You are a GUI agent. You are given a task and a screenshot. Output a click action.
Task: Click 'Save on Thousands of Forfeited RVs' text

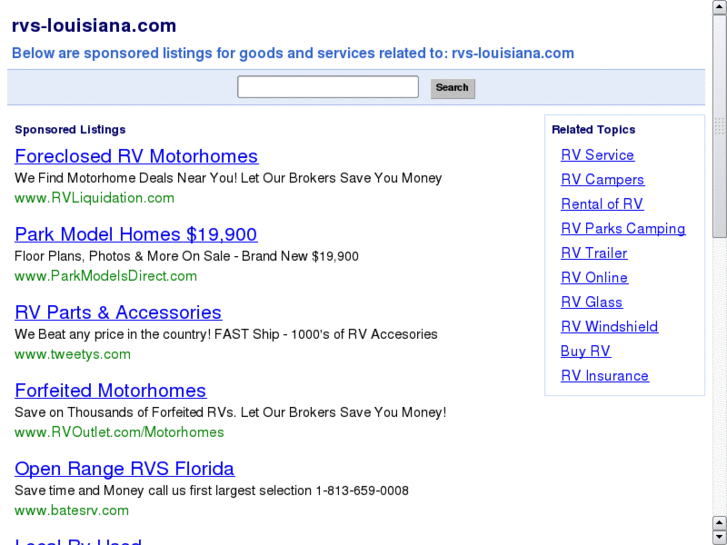(x=230, y=412)
